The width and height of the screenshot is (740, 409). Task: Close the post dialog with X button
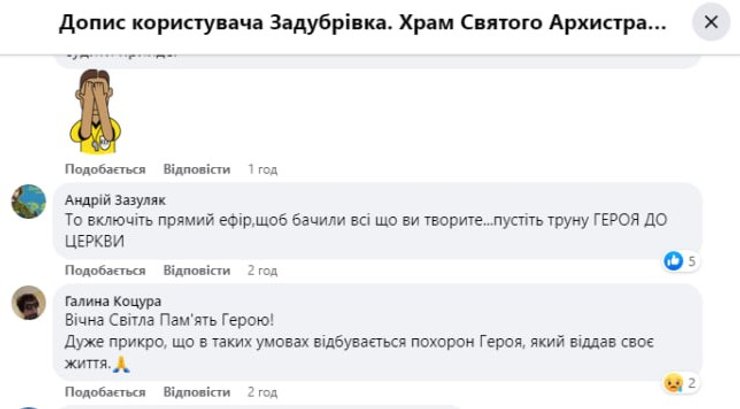coord(711,22)
